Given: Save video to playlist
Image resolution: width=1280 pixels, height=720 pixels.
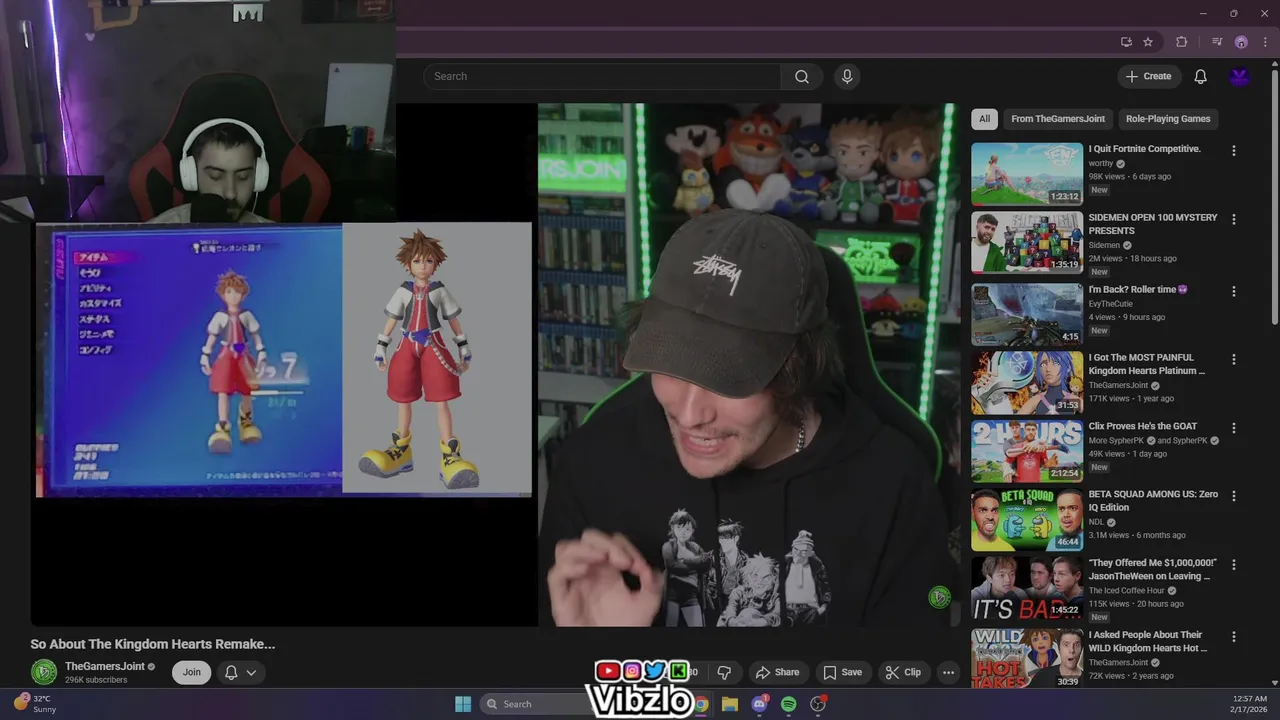Looking at the screenshot, I should click(842, 672).
